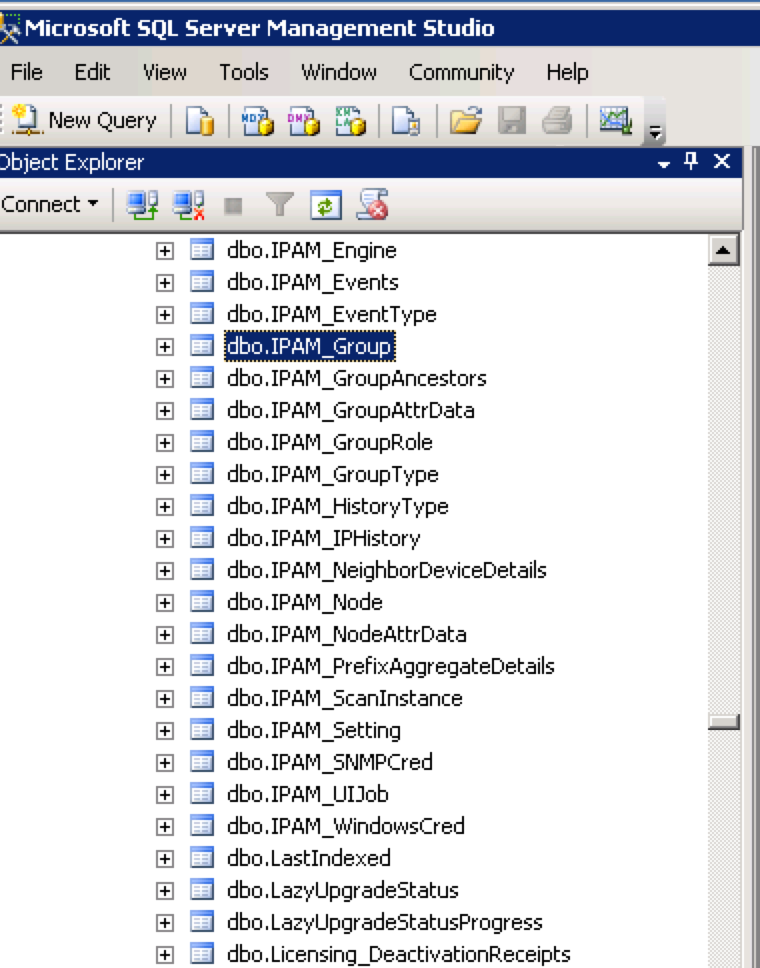Click the vertical scrollbar thumb
The height and width of the screenshot is (968, 760).
coord(724,722)
